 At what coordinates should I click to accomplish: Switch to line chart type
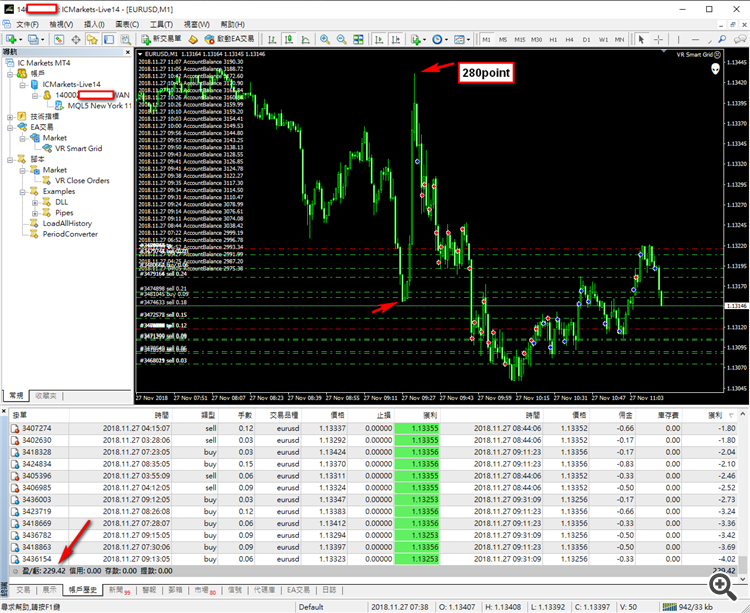pos(306,39)
